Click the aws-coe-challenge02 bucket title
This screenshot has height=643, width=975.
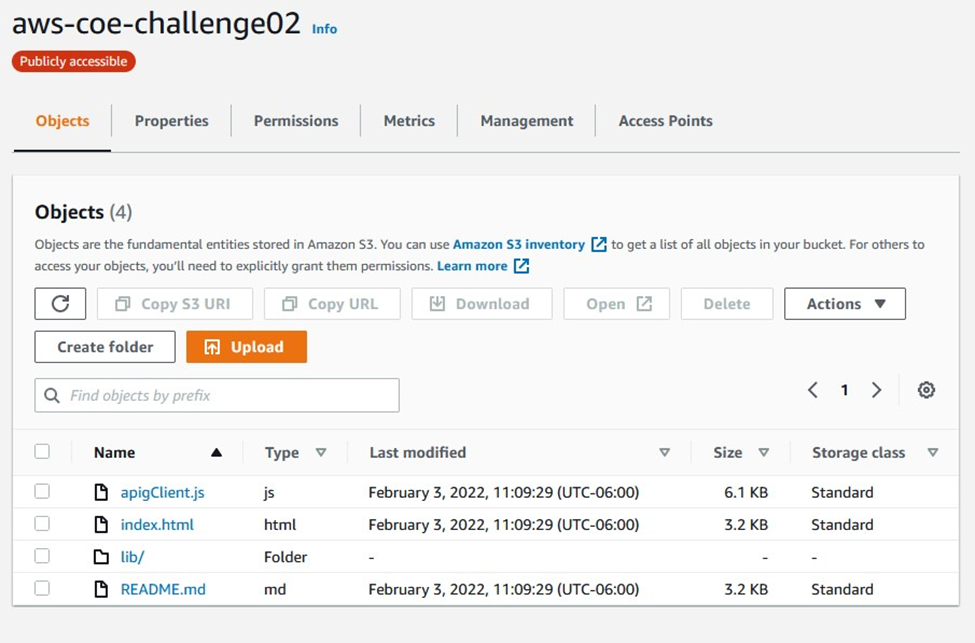(156, 24)
